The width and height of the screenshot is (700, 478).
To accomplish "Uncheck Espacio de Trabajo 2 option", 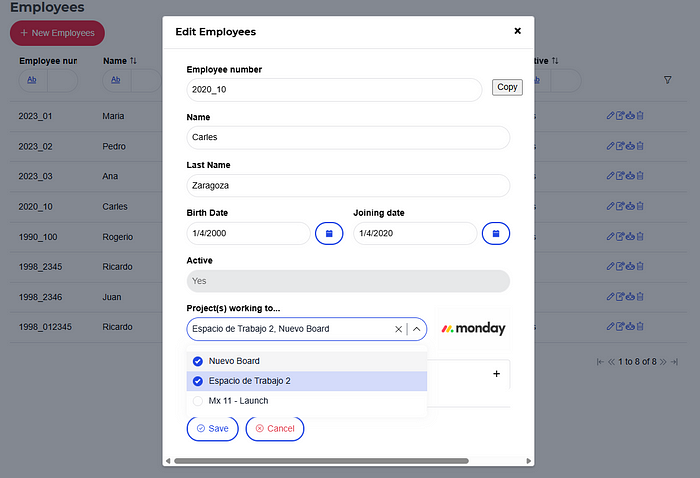I will 197,381.
